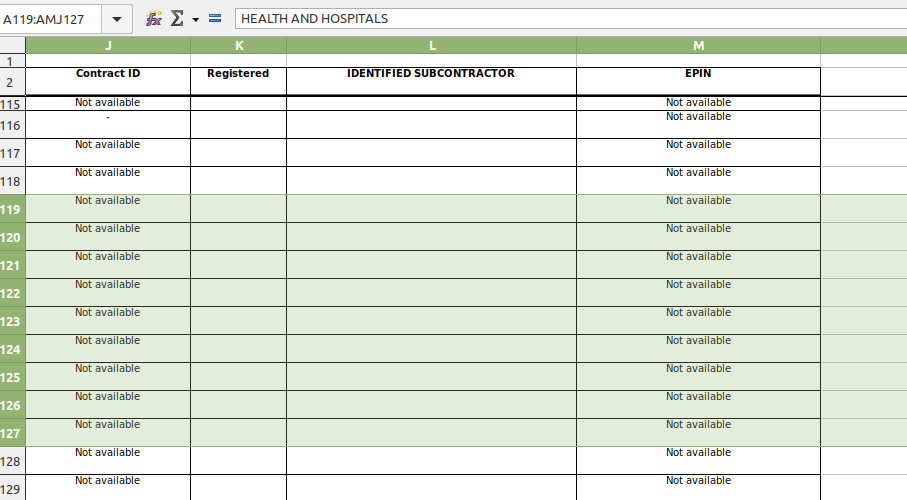Open the Function Wizard
Image resolution: width=907 pixels, height=500 pixels.
click(x=153, y=19)
